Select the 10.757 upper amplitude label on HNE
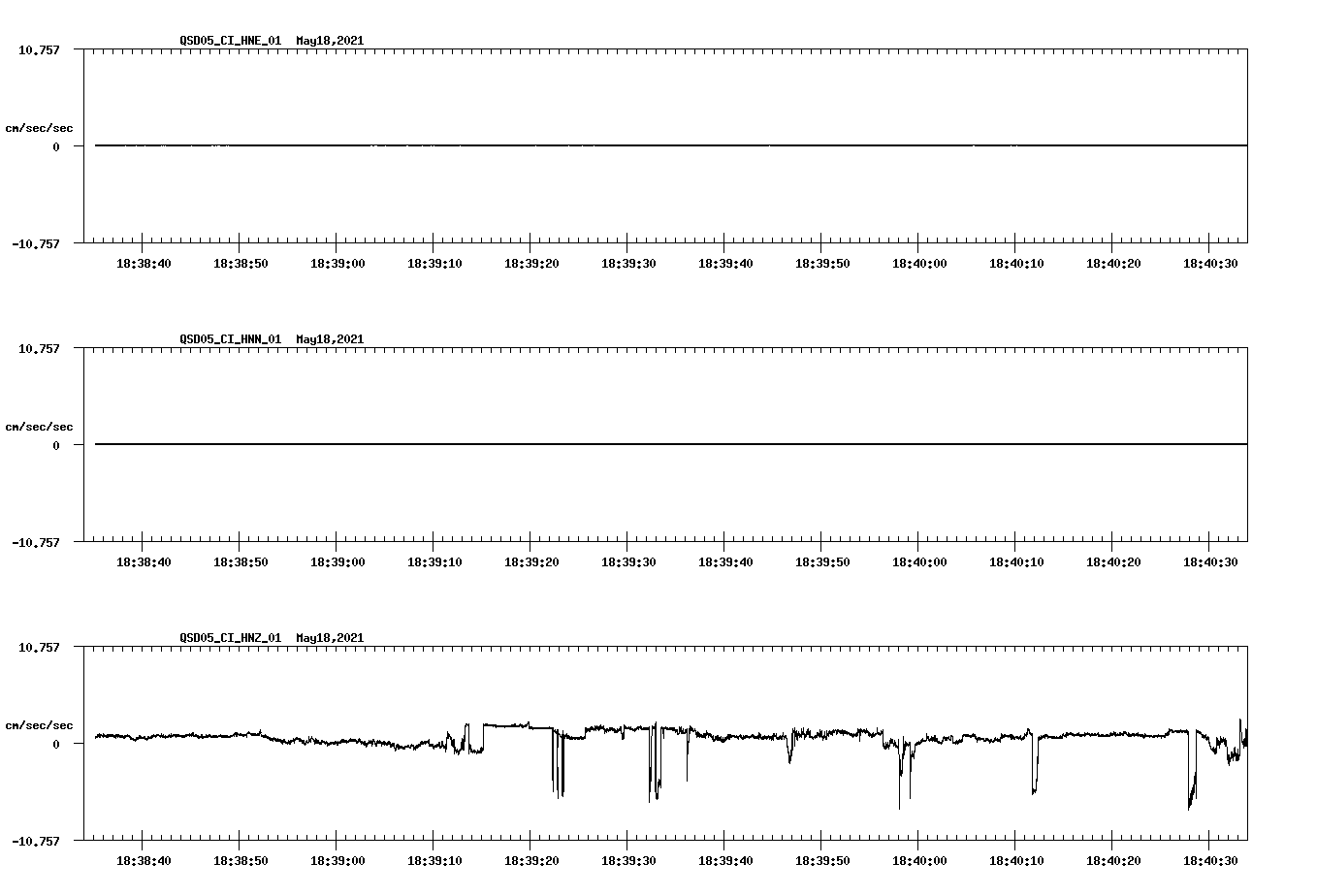This screenshot has width=1317, height=896. coord(37,48)
